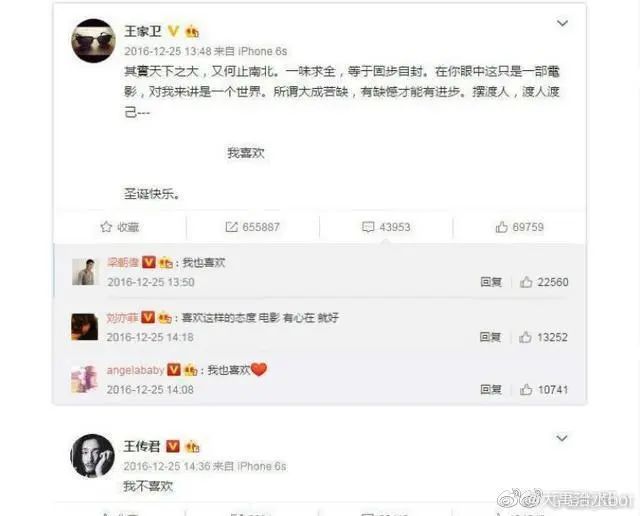Reply to the 13:50 comment via 回复
640x516 pixels.
491,282
